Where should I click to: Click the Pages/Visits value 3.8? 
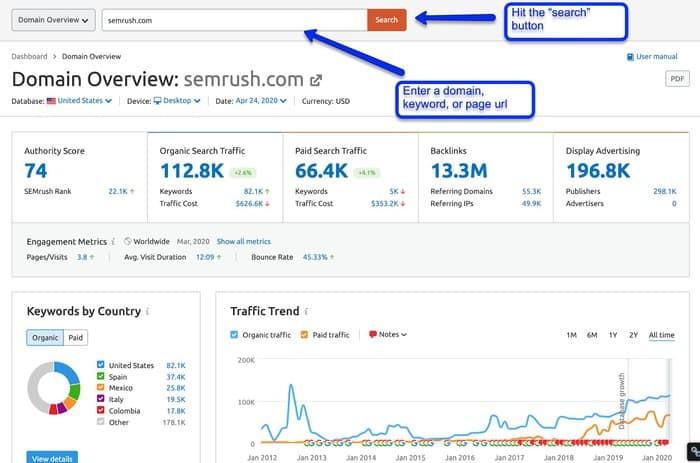(x=82, y=257)
